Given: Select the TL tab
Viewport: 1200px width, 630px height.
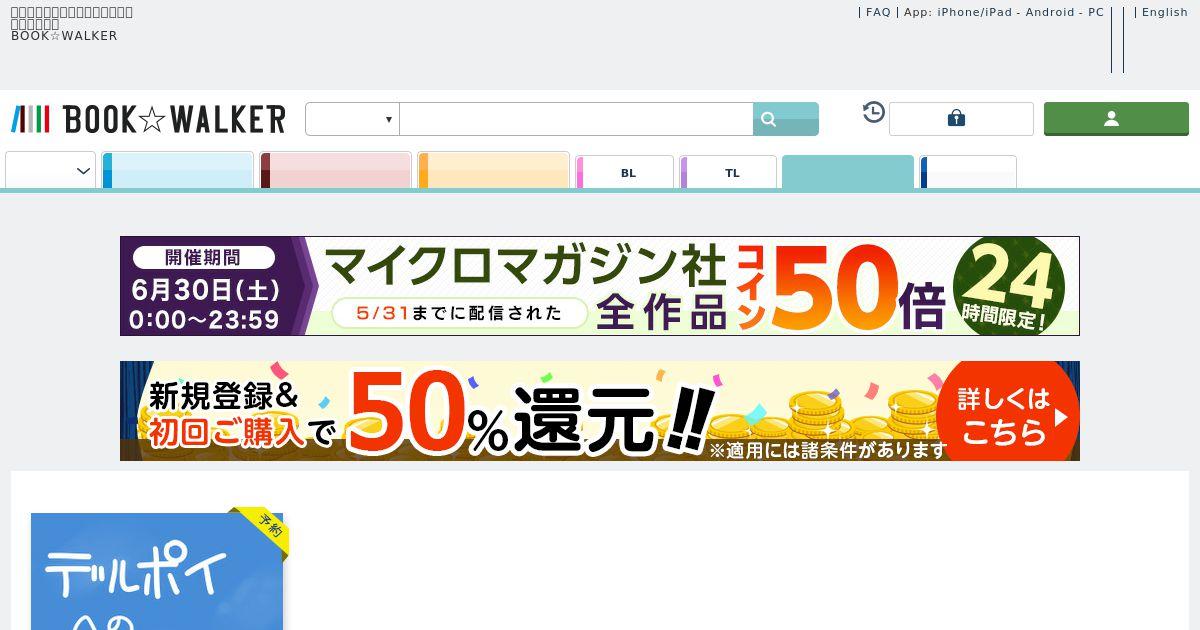Looking at the screenshot, I should (729, 172).
